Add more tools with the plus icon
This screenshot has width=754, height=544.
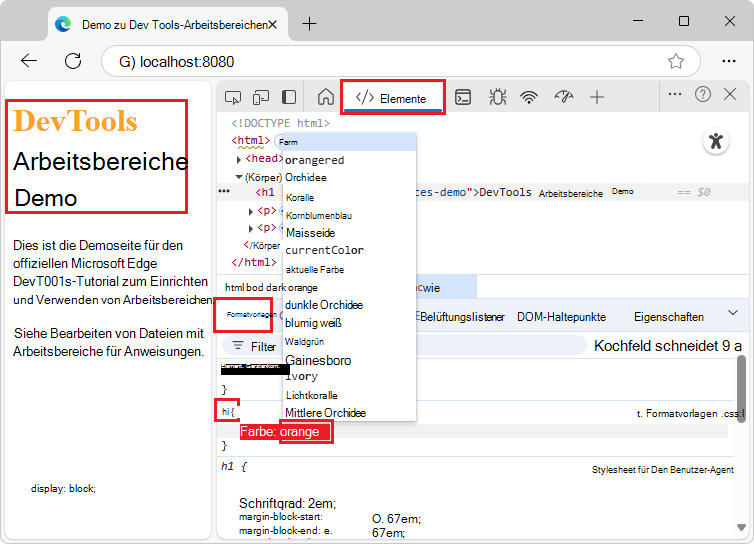pyautogui.click(x=597, y=97)
